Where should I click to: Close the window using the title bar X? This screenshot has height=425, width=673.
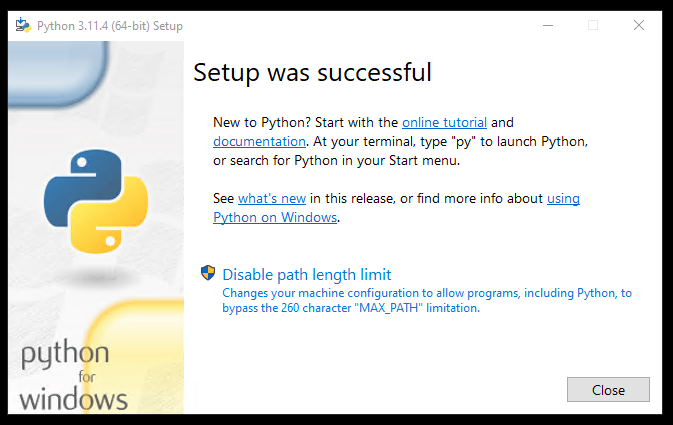click(639, 25)
